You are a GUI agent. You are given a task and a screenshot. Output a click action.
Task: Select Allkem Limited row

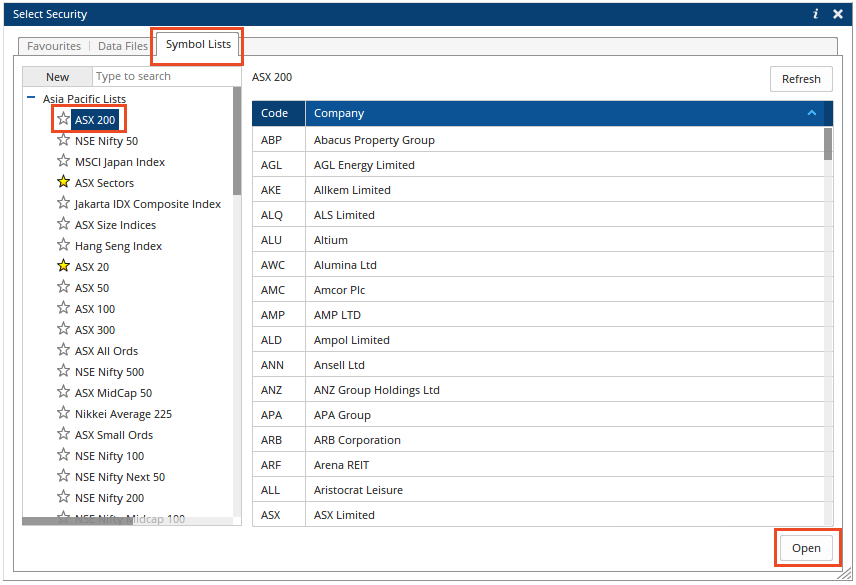(x=538, y=190)
